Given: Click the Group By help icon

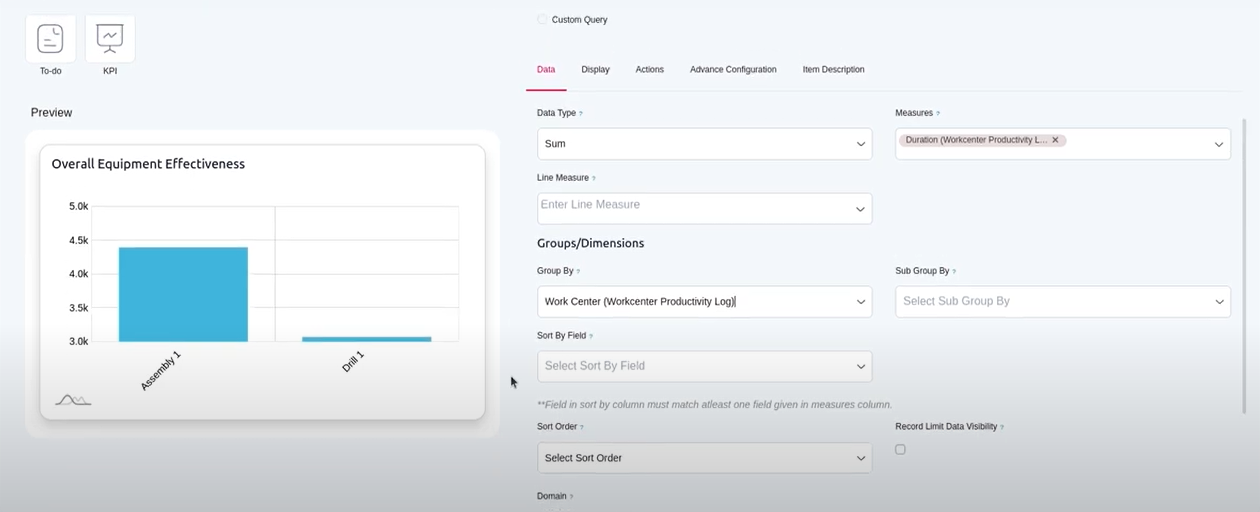Looking at the screenshot, I should [578, 272].
